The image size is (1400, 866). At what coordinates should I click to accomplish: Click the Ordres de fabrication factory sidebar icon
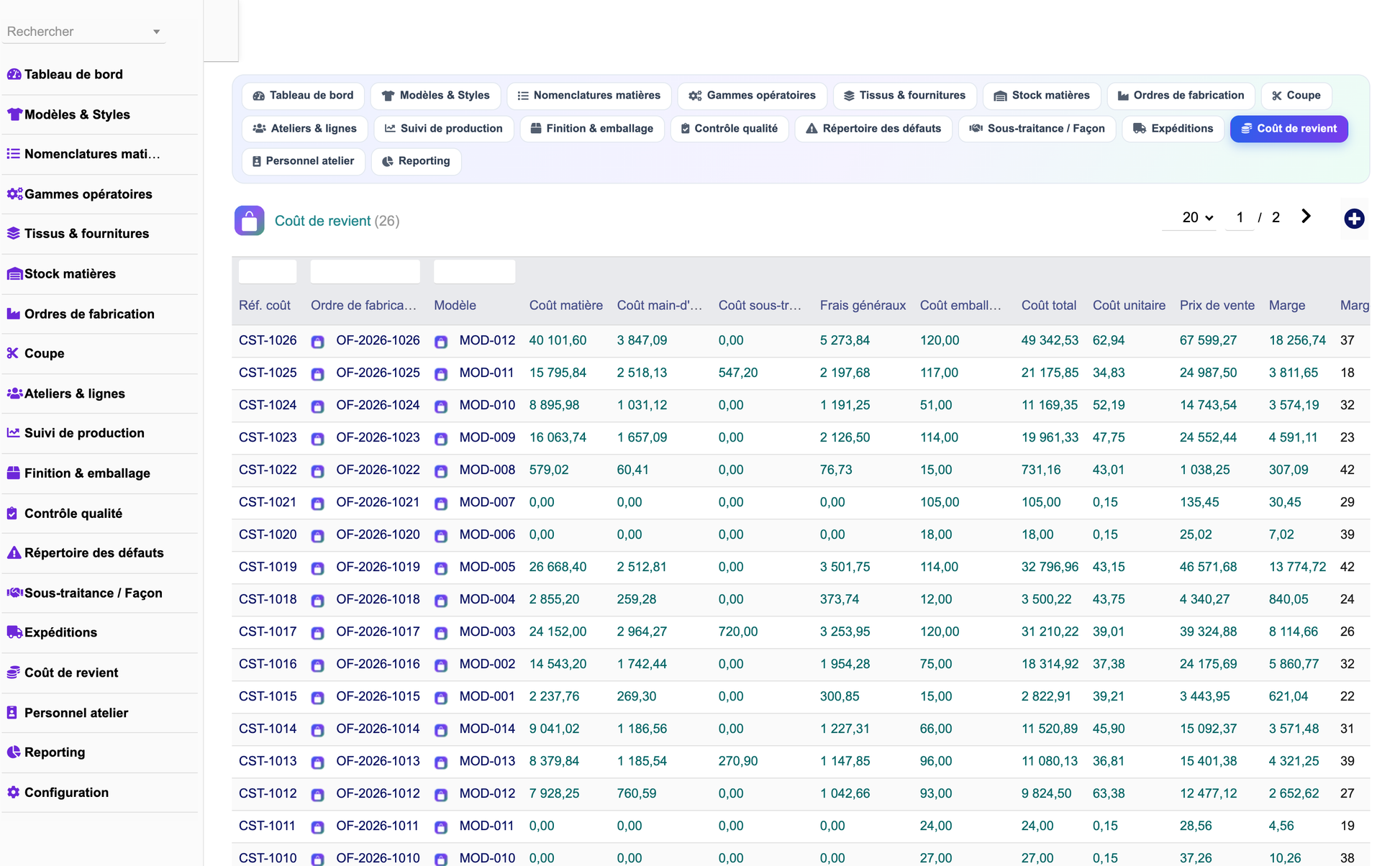[14, 314]
